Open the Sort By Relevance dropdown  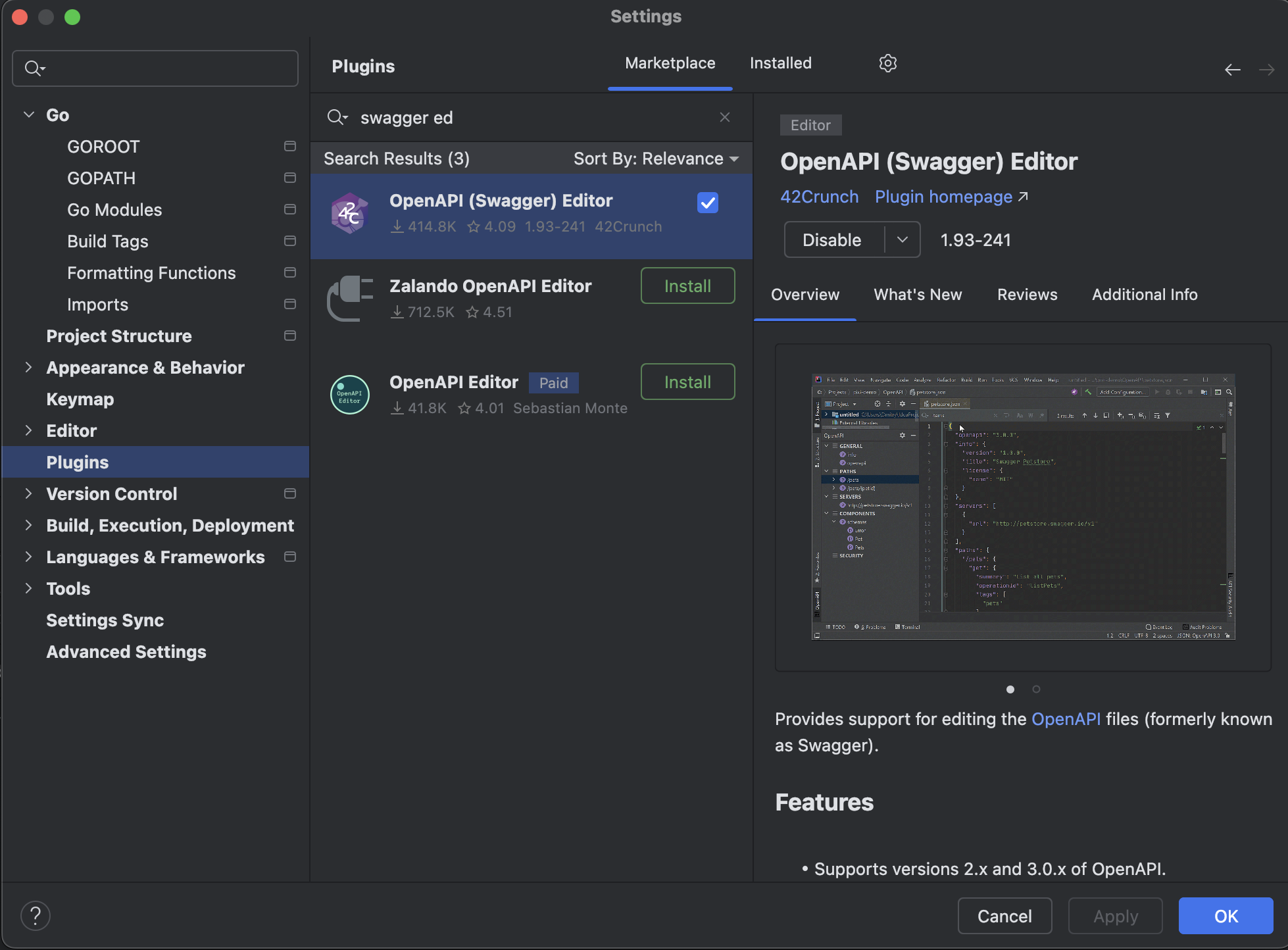click(x=656, y=159)
